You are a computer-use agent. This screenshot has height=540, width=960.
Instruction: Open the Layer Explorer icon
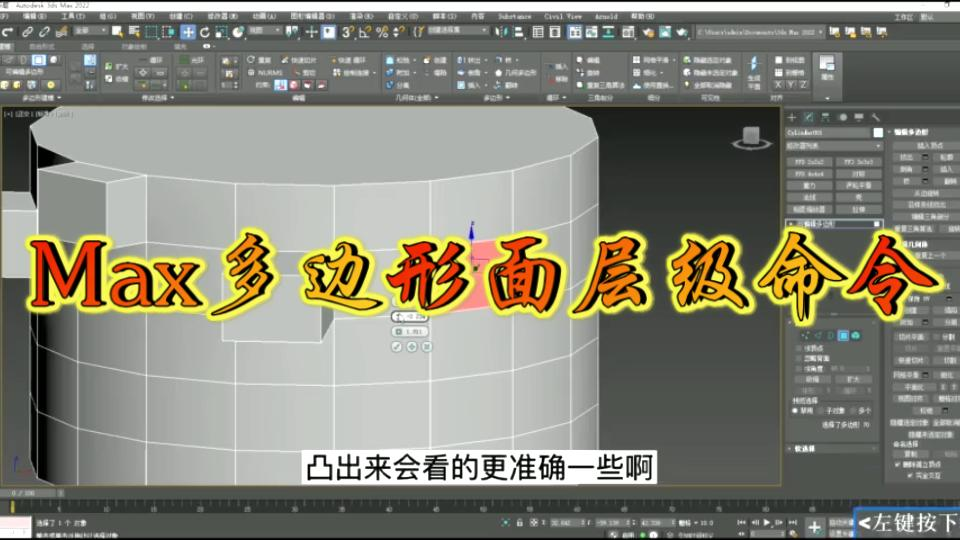click(x=555, y=32)
